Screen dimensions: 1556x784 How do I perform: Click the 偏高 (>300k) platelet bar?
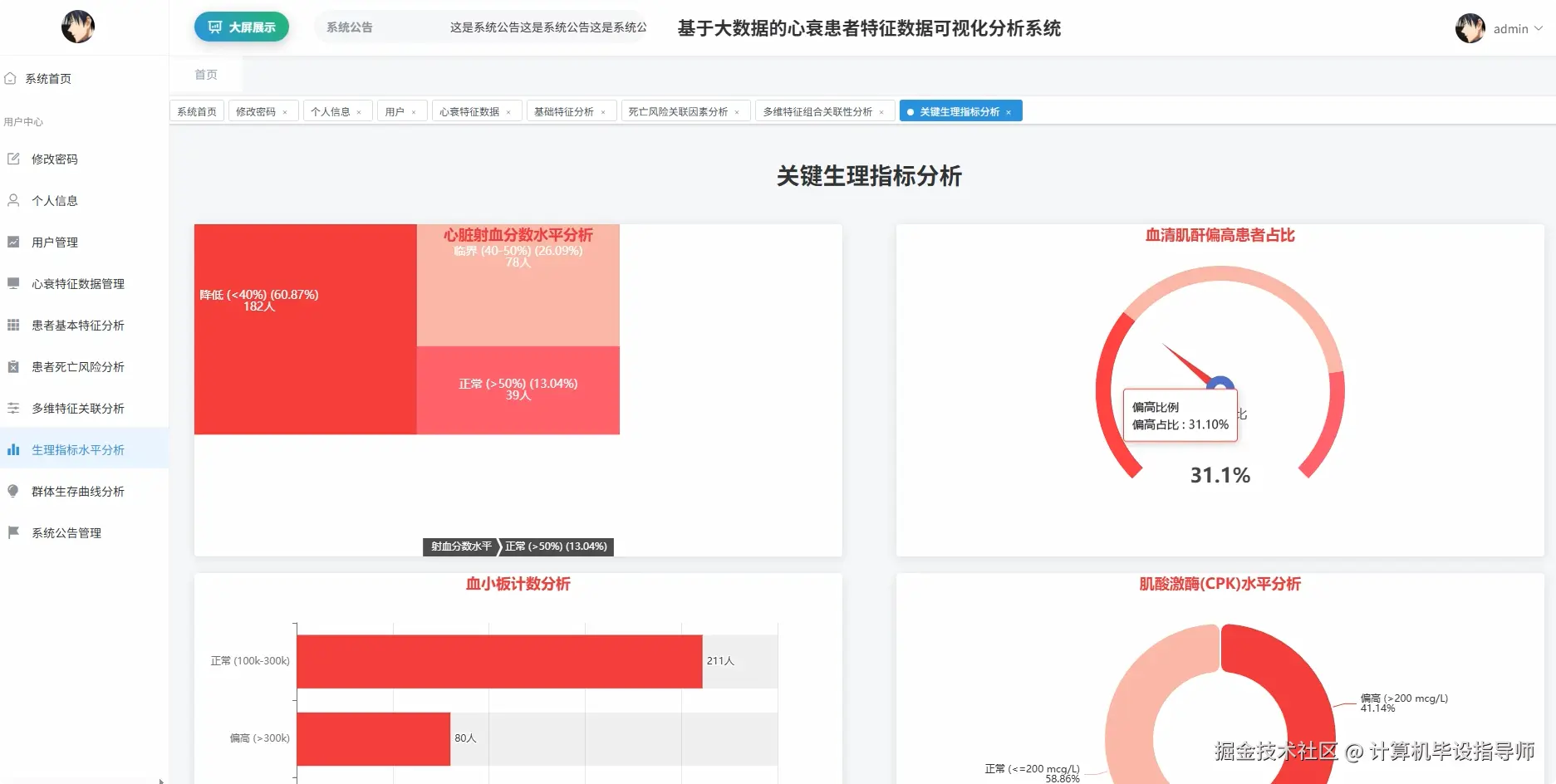[x=373, y=738]
